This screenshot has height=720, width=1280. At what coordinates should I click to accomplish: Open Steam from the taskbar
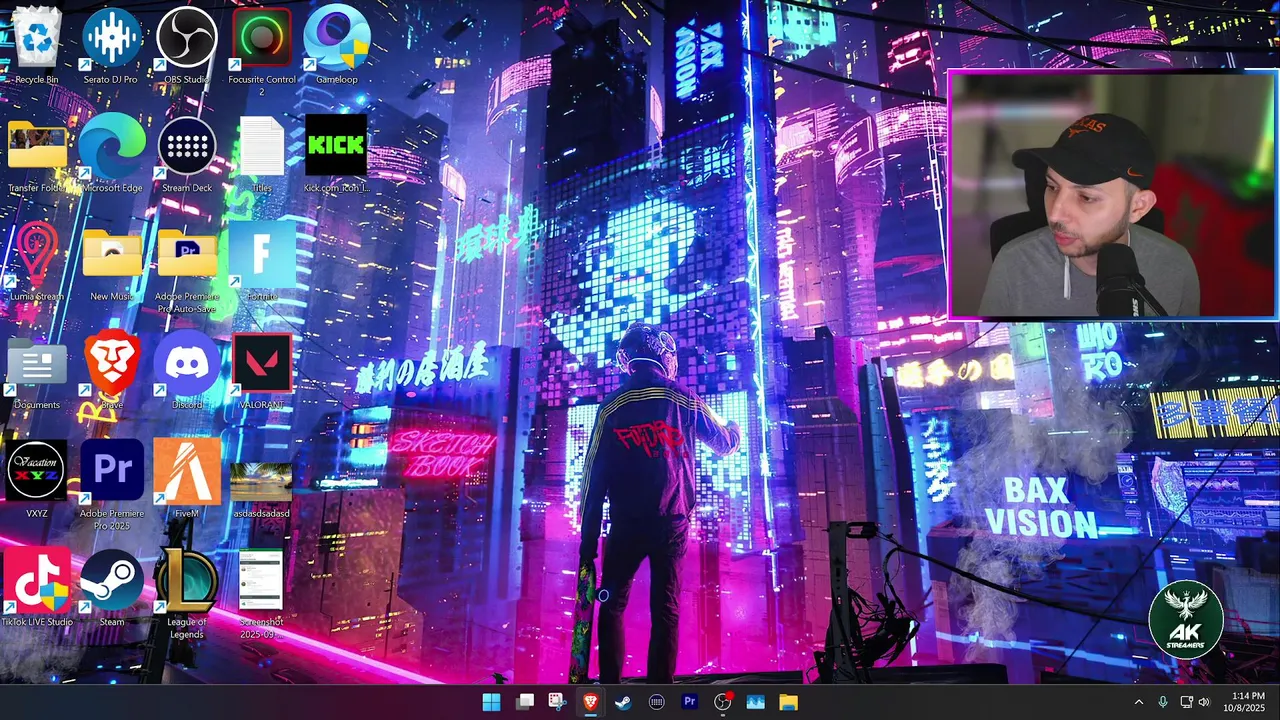coord(623,702)
